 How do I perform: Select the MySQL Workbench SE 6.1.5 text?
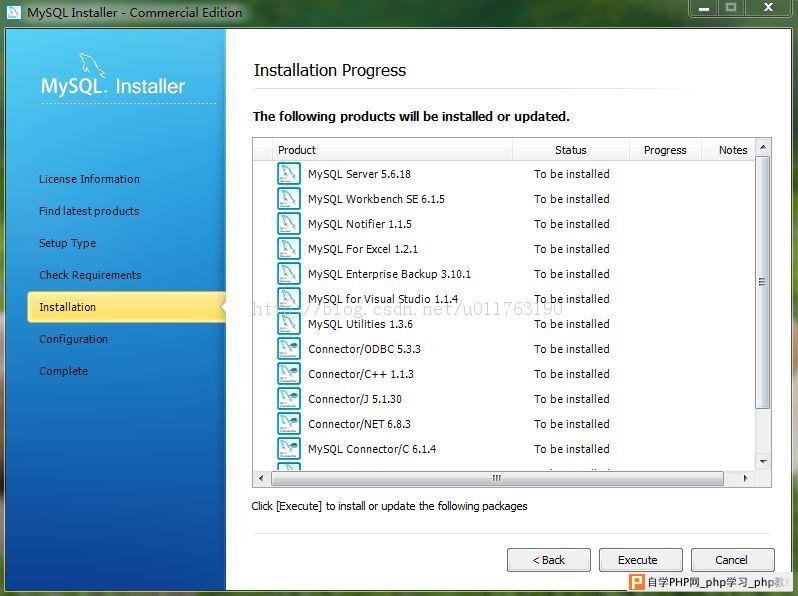pyautogui.click(x=376, y=199)
